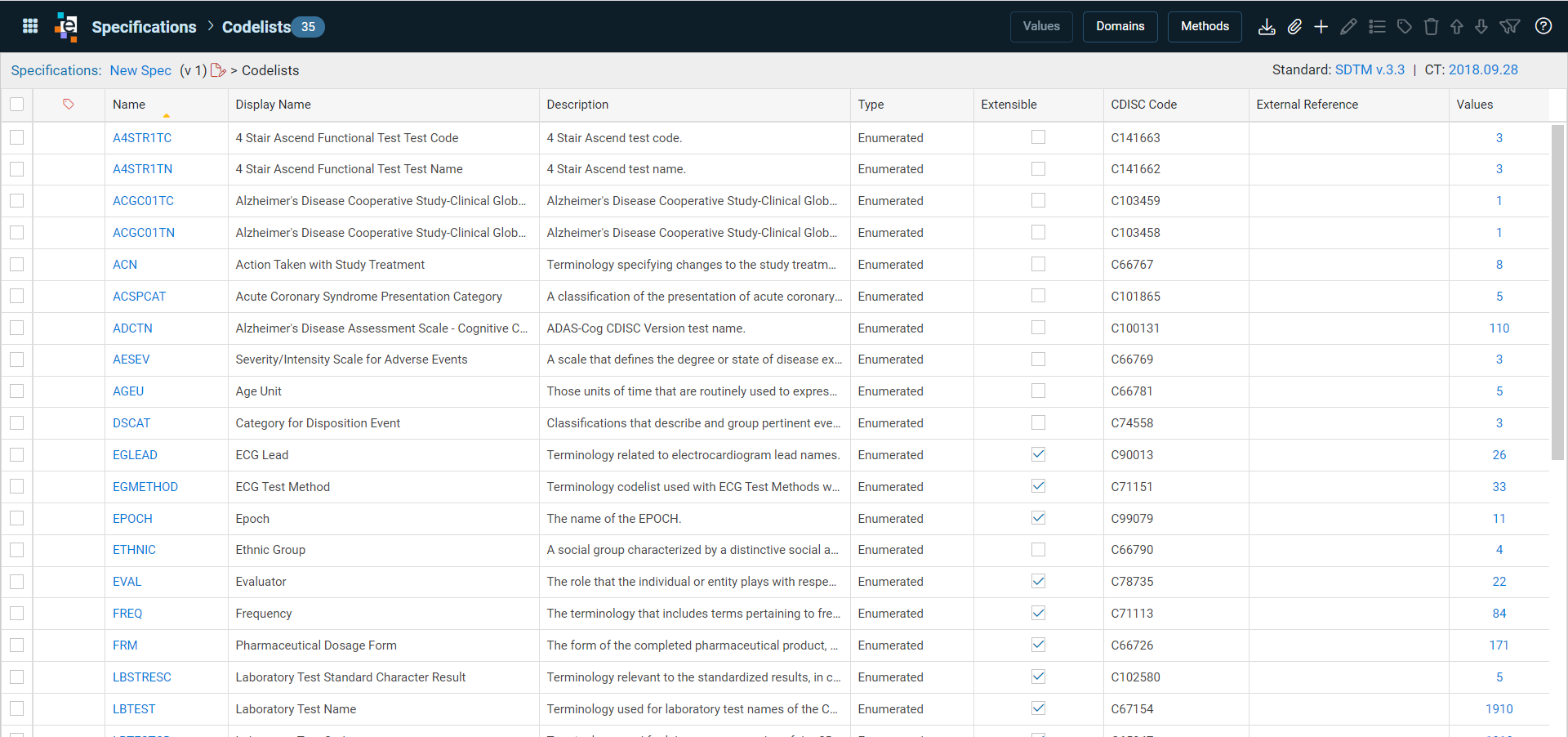The image size is (1568, 737).
Task: Click the codelist count badge 35
Action: click(308, 27)
